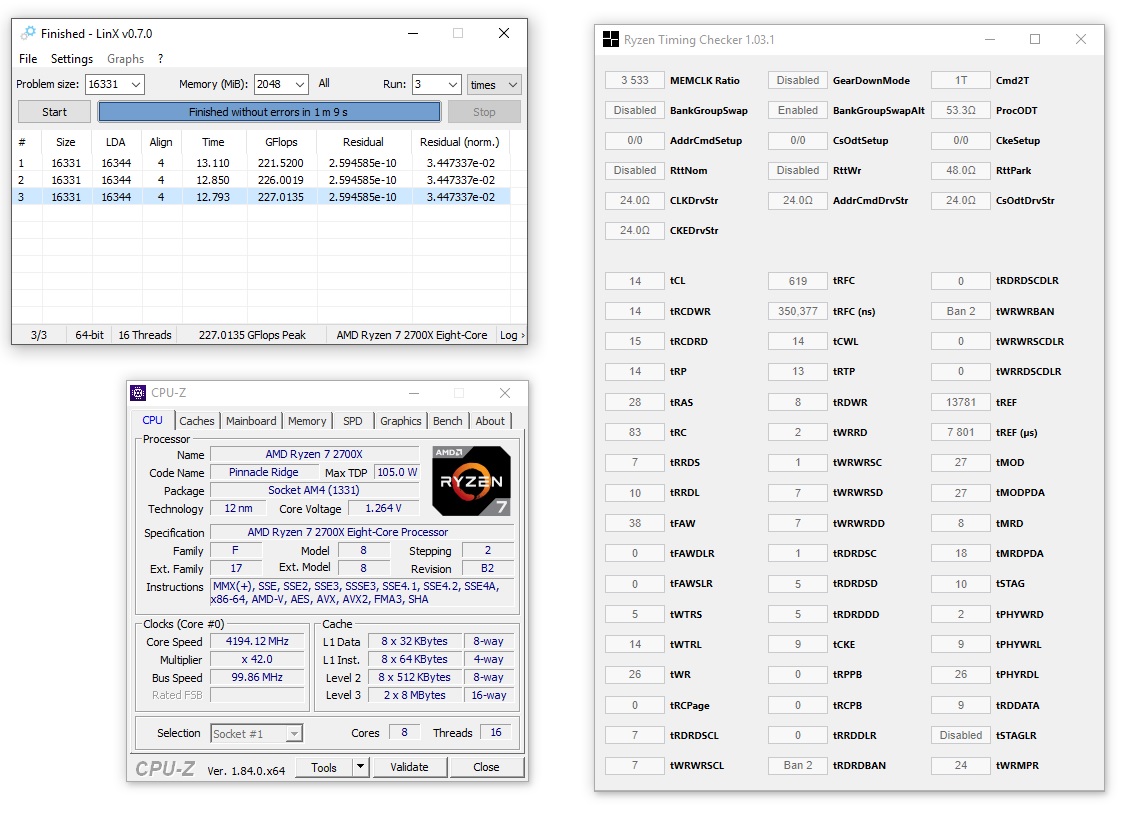1137x813 pixels.
Task: Select LinX result row with 227.0135 GFlops
Action: [261, 197]
